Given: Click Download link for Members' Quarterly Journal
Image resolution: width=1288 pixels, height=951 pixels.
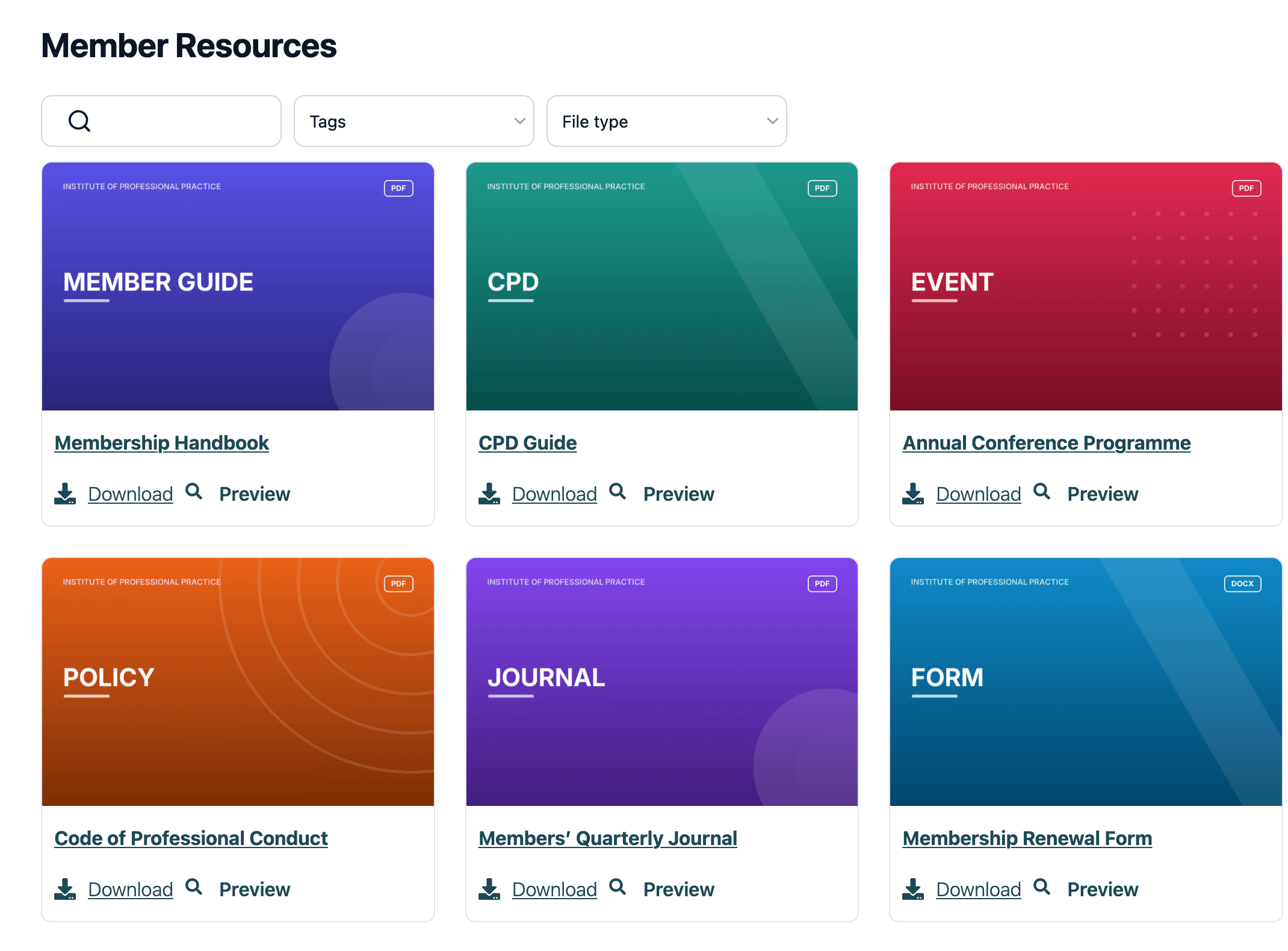Looking at the screenshot, I should coord(555,890).
